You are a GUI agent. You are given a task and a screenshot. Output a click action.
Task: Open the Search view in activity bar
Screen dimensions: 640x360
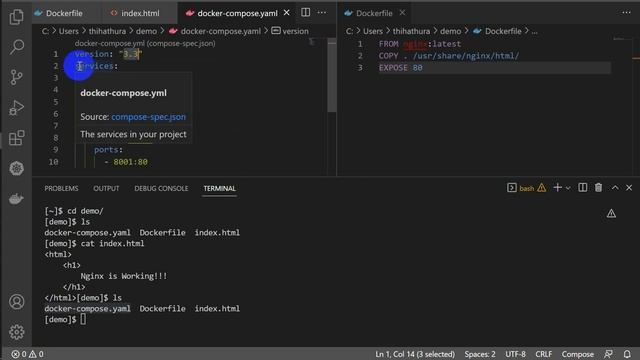(x=16, y=47)
